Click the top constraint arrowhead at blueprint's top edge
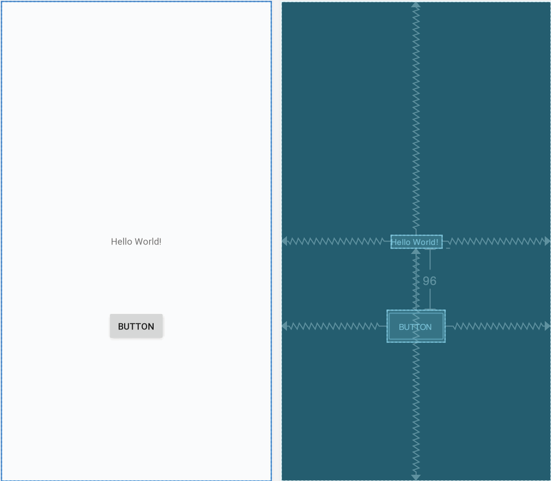Viewport: 551px width, 481px height. point(416,5)
